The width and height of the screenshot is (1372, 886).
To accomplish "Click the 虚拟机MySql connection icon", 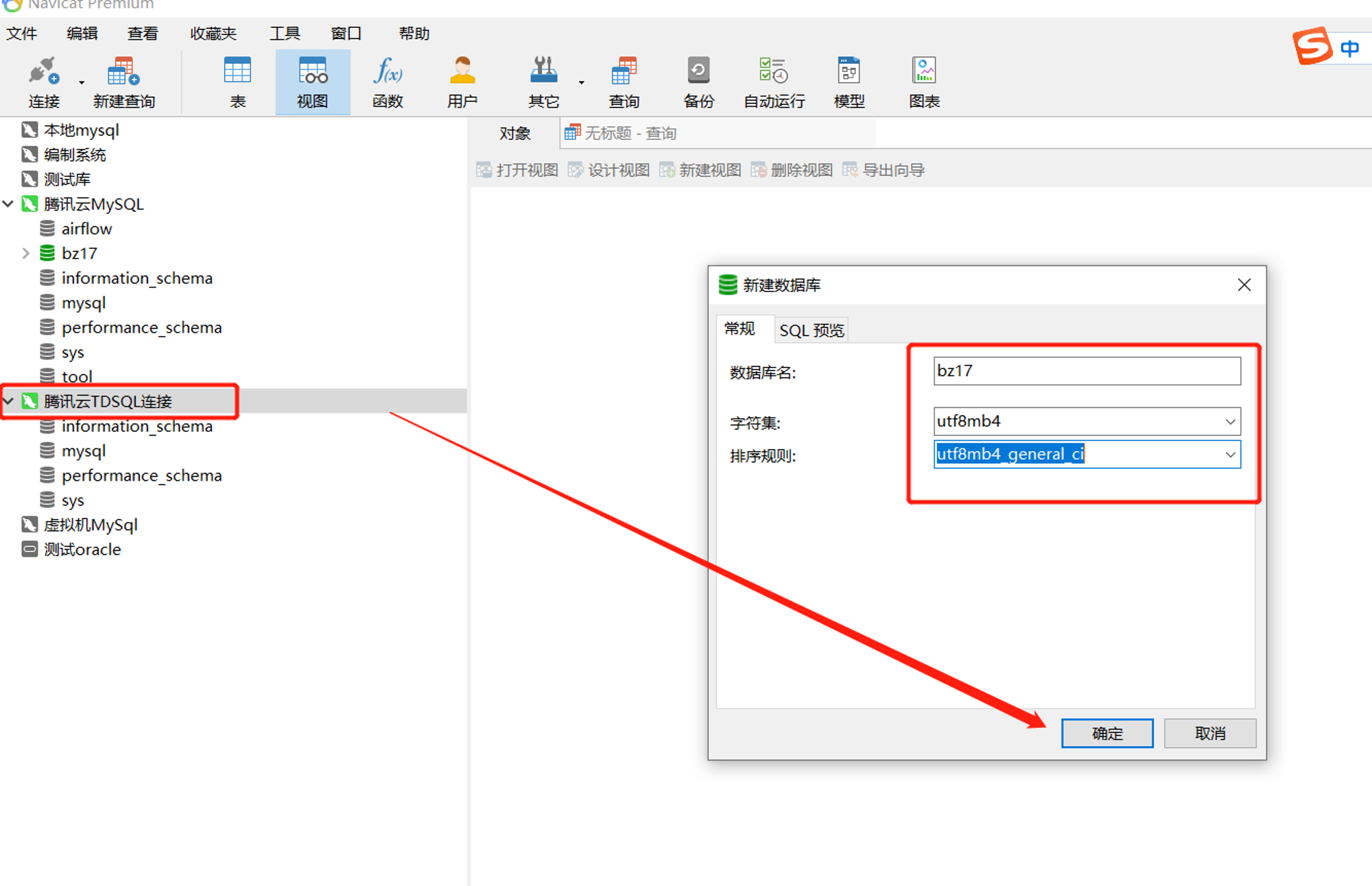I will point(29,525).
